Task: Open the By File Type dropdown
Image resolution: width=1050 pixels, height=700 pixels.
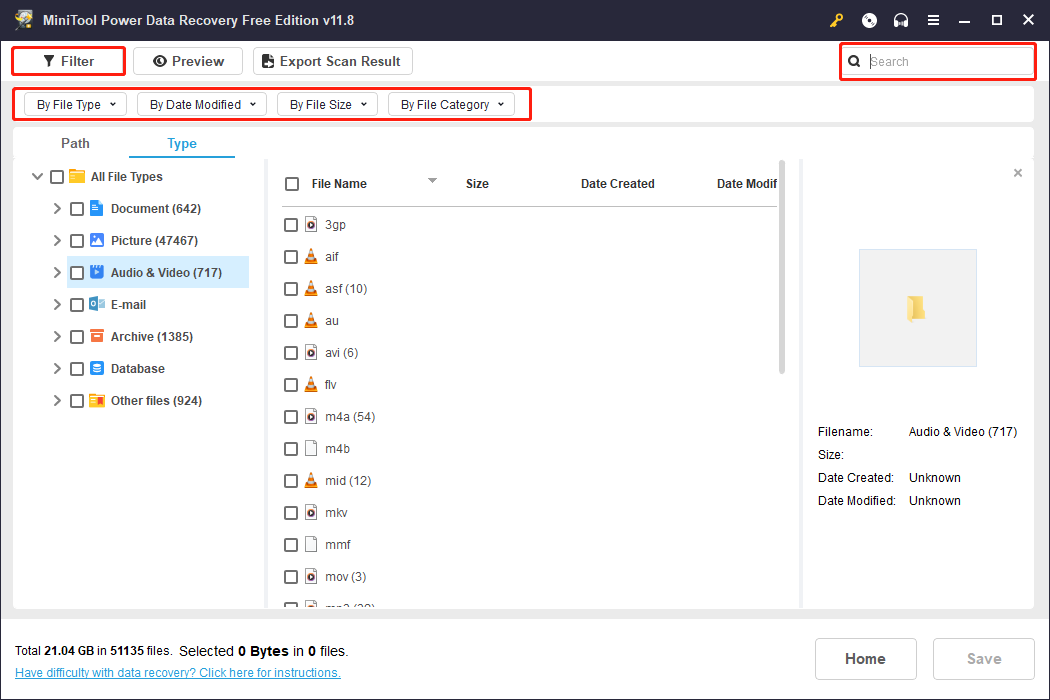Action: click(76, 104)
